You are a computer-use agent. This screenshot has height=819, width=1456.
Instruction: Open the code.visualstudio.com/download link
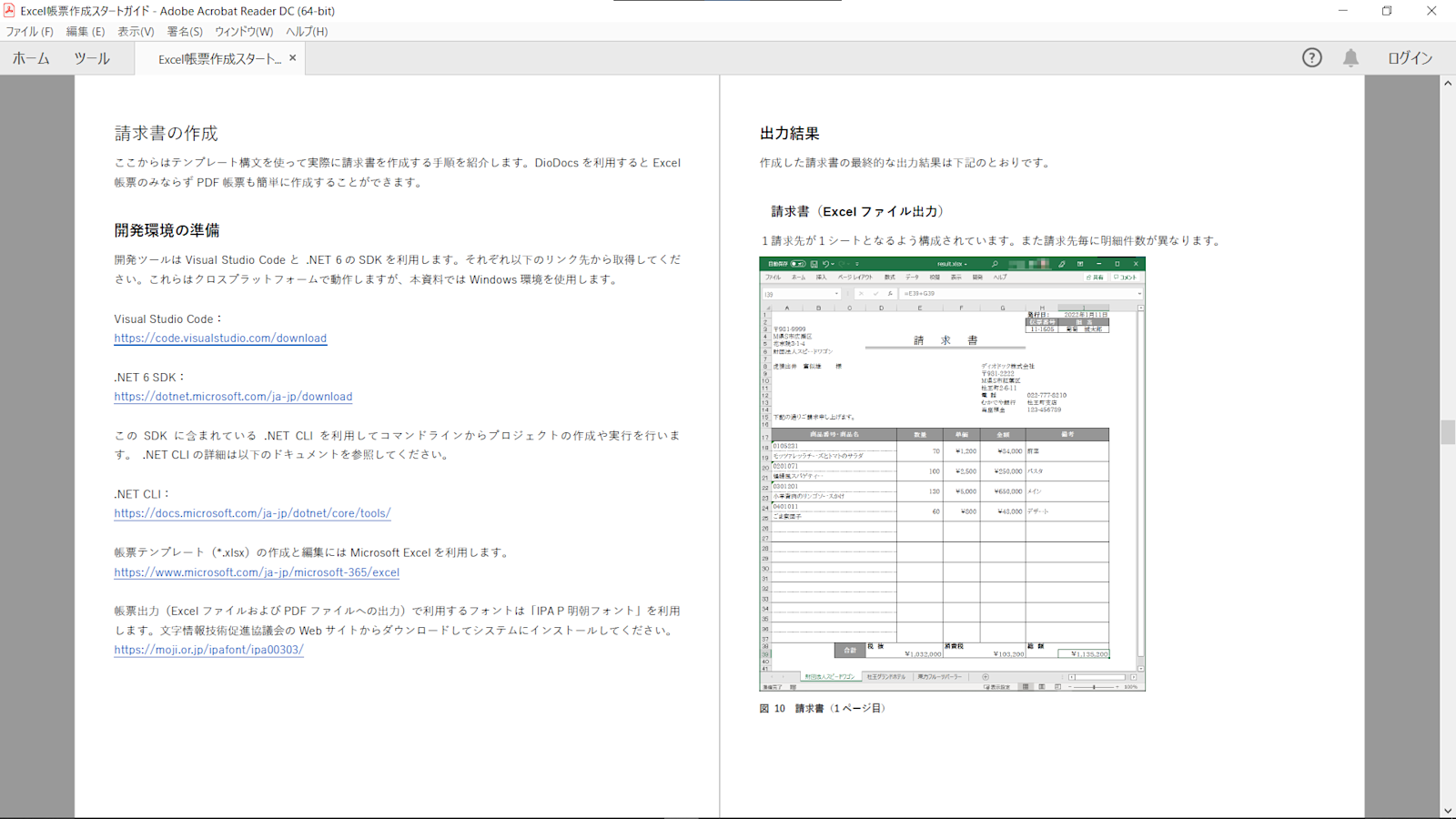click(x=220, y=338)
